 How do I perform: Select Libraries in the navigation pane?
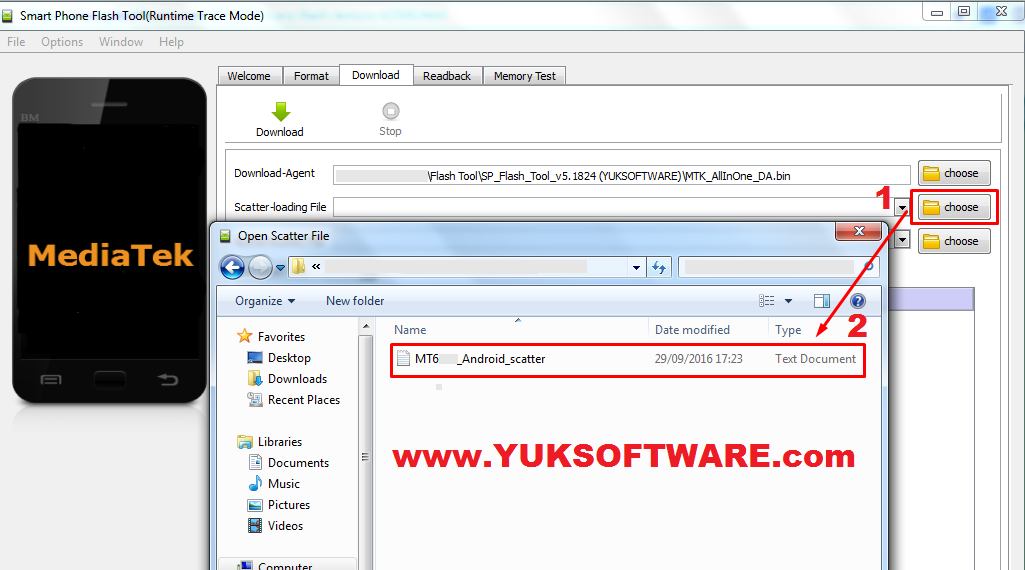pos(280,442)
